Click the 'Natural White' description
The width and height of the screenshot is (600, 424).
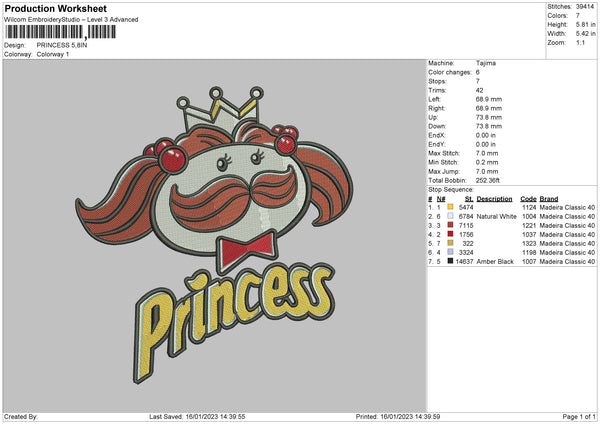coord(497,217)
